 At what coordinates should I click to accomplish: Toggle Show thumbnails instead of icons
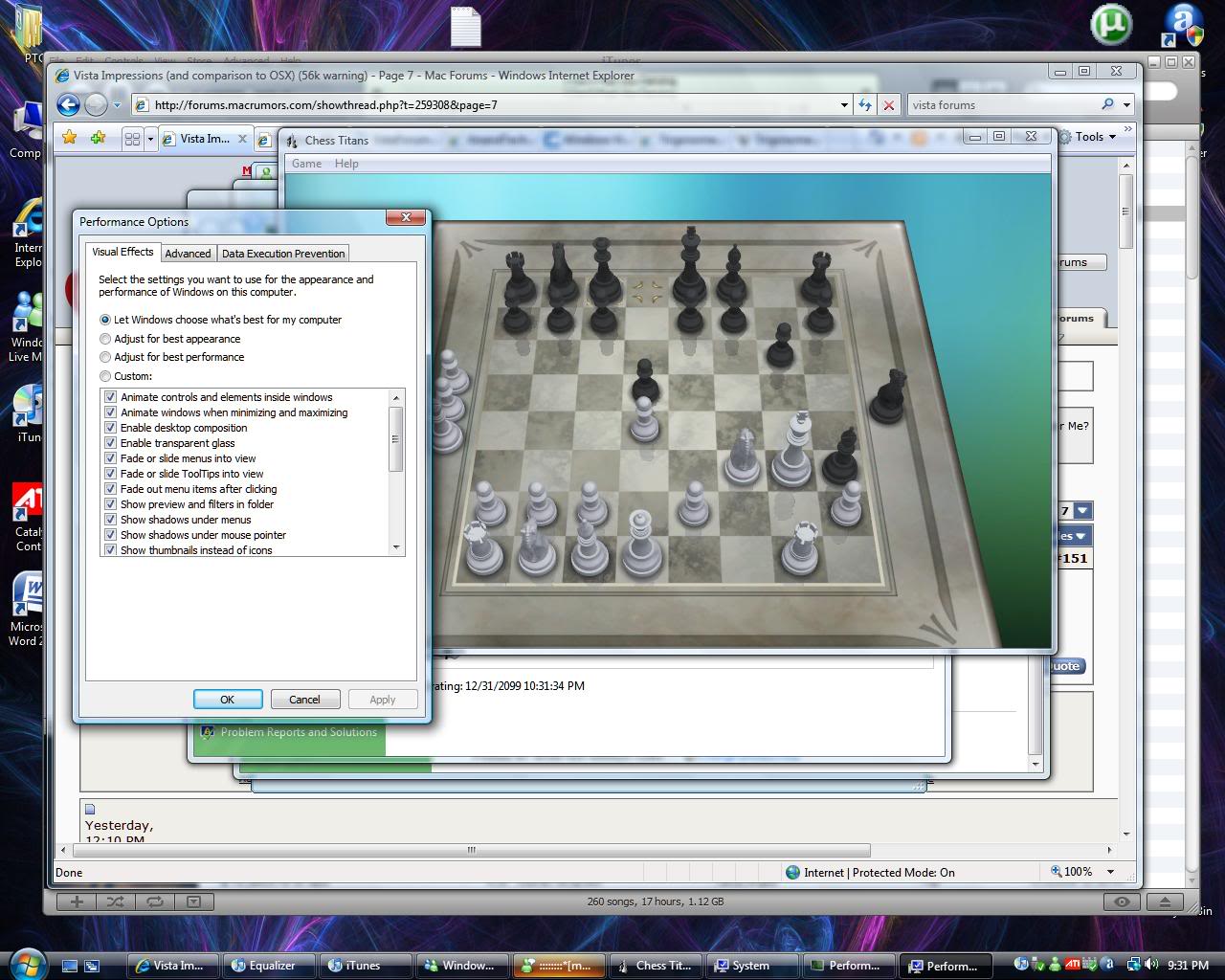111,550
